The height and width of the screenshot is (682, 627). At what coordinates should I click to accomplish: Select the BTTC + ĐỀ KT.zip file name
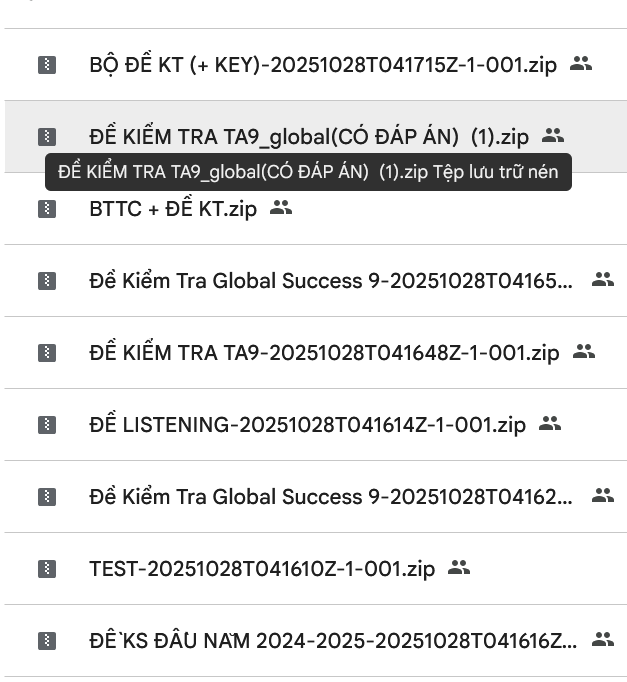(x=173, y=209)
